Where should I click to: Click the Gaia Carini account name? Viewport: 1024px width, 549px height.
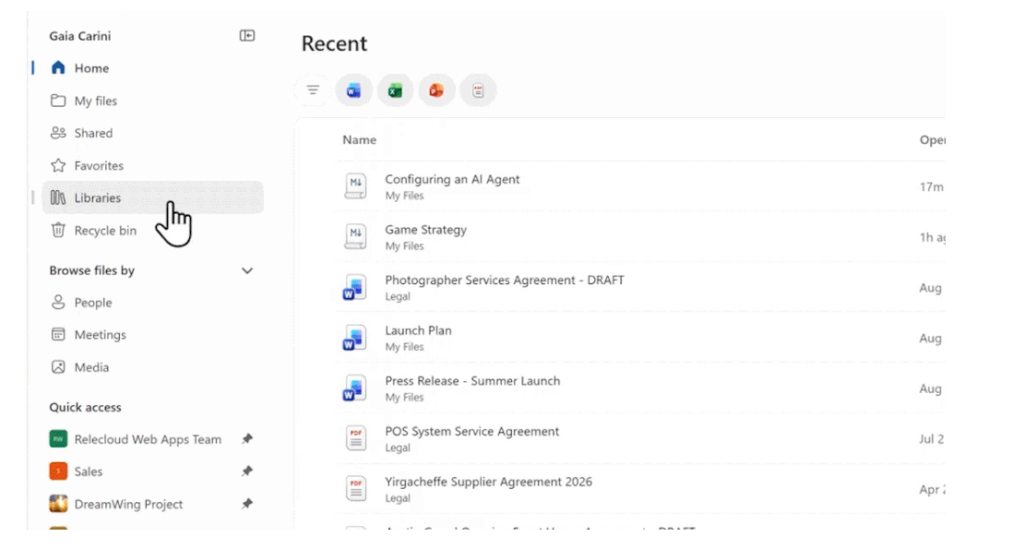pyautogui.click(x=80, y=36)
